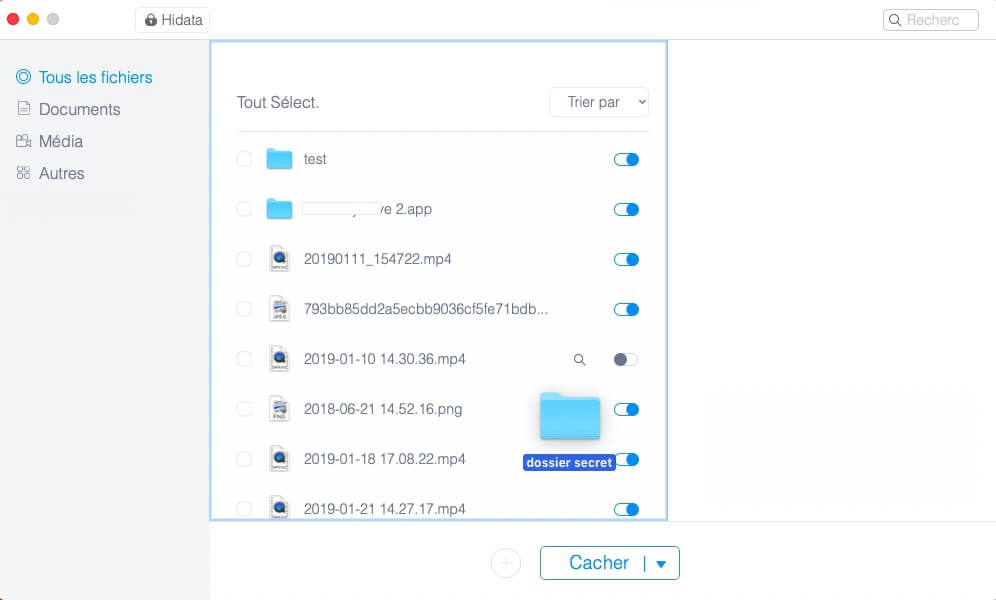
Task: Choose Autres in the sidebar
Action: point(61,173)
